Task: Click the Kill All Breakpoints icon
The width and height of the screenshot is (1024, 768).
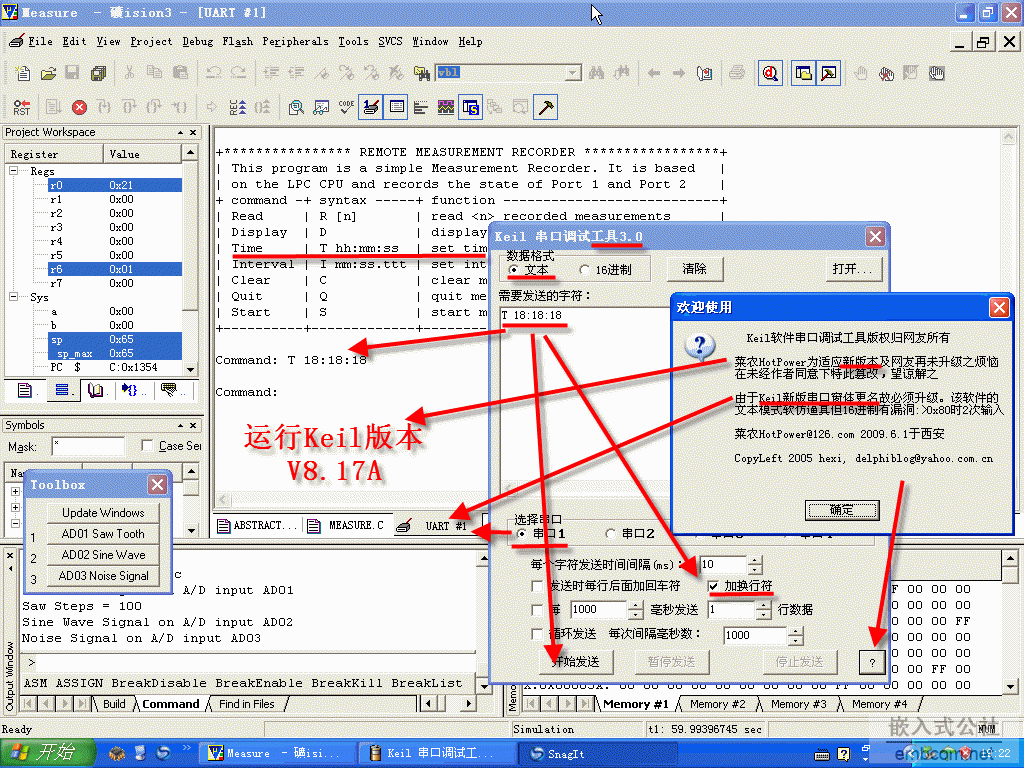Action: pos(886,73)
